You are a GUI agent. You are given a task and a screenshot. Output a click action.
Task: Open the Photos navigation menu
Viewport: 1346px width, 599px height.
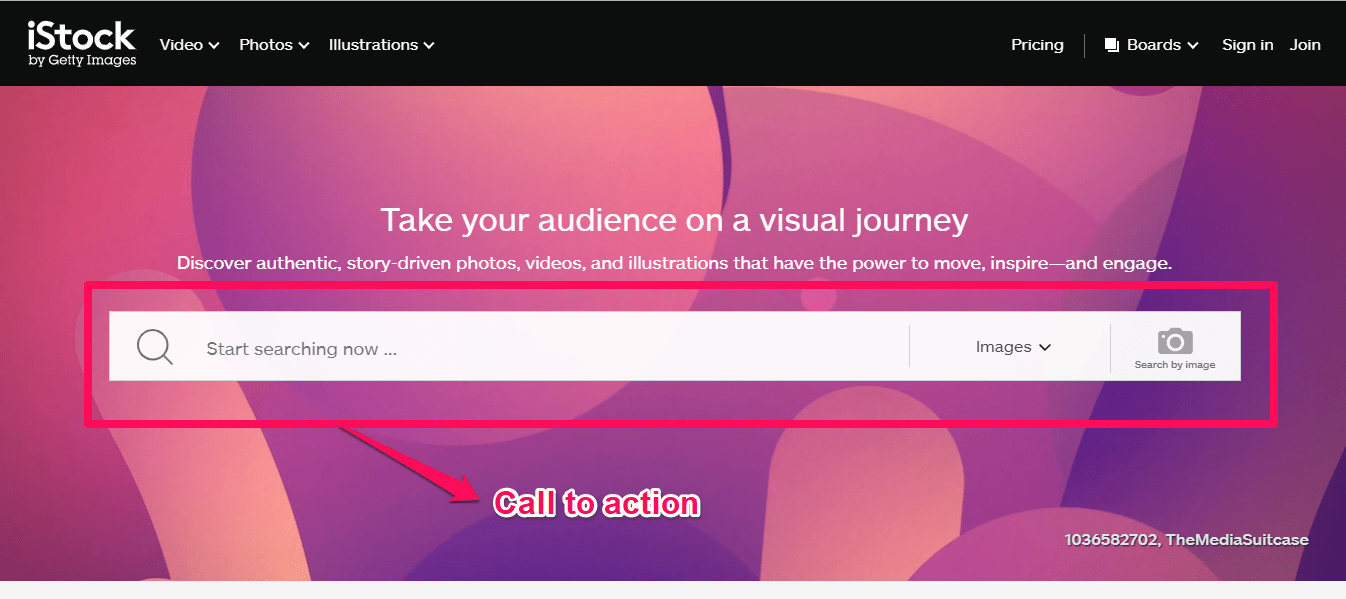pyautogui.click(x=265, y=45)
